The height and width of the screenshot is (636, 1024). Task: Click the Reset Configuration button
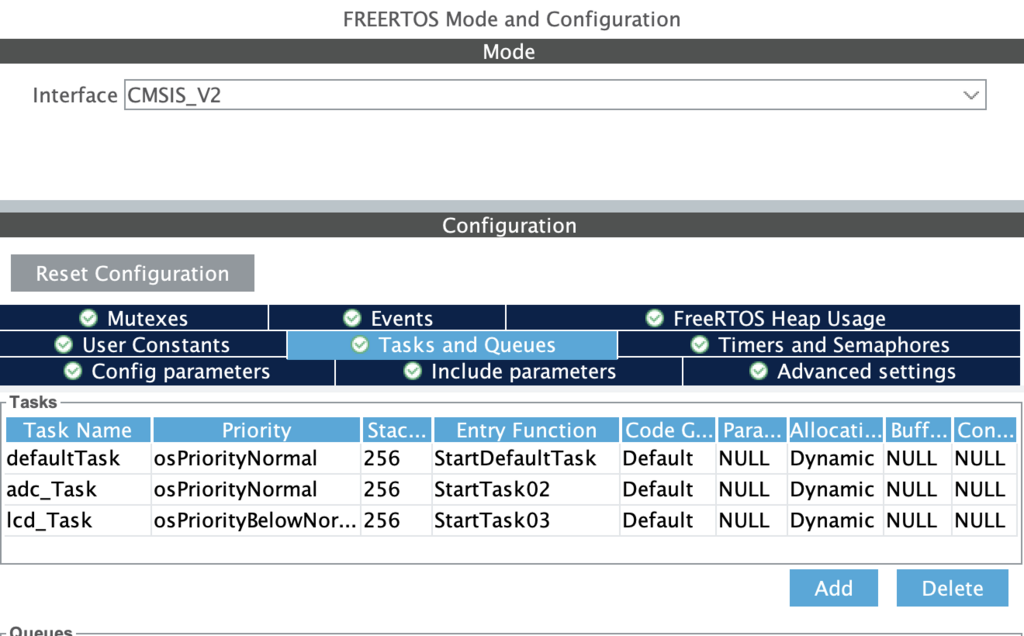click(x=132, y=273)
